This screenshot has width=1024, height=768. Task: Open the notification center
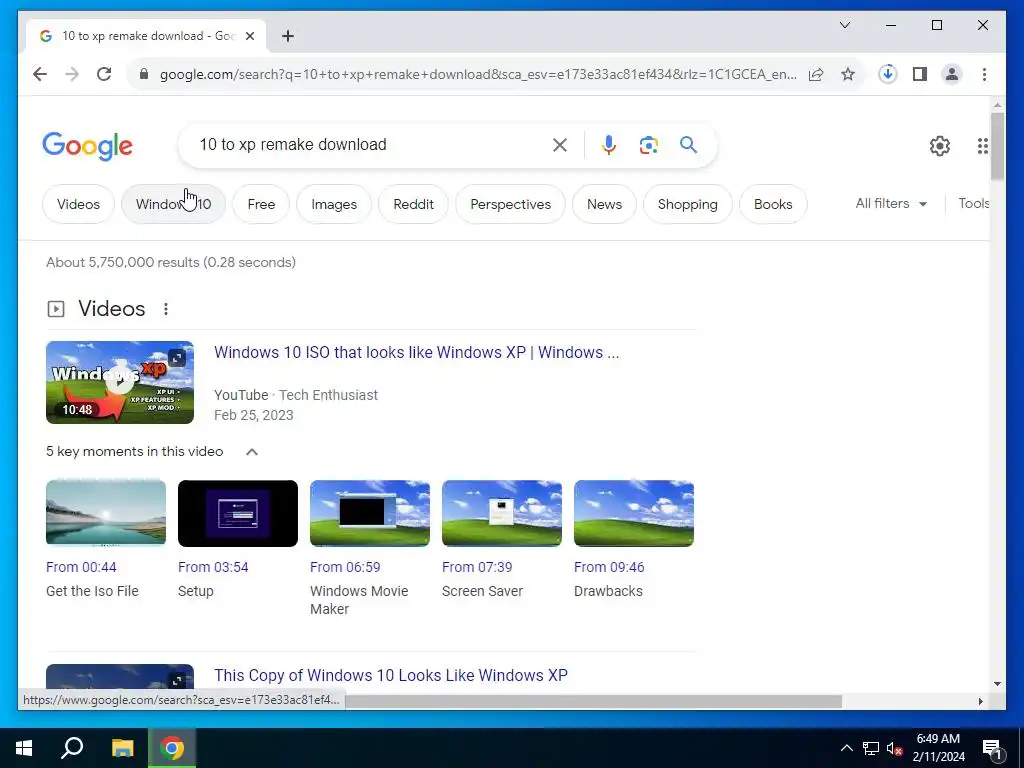tap(992, 748)
